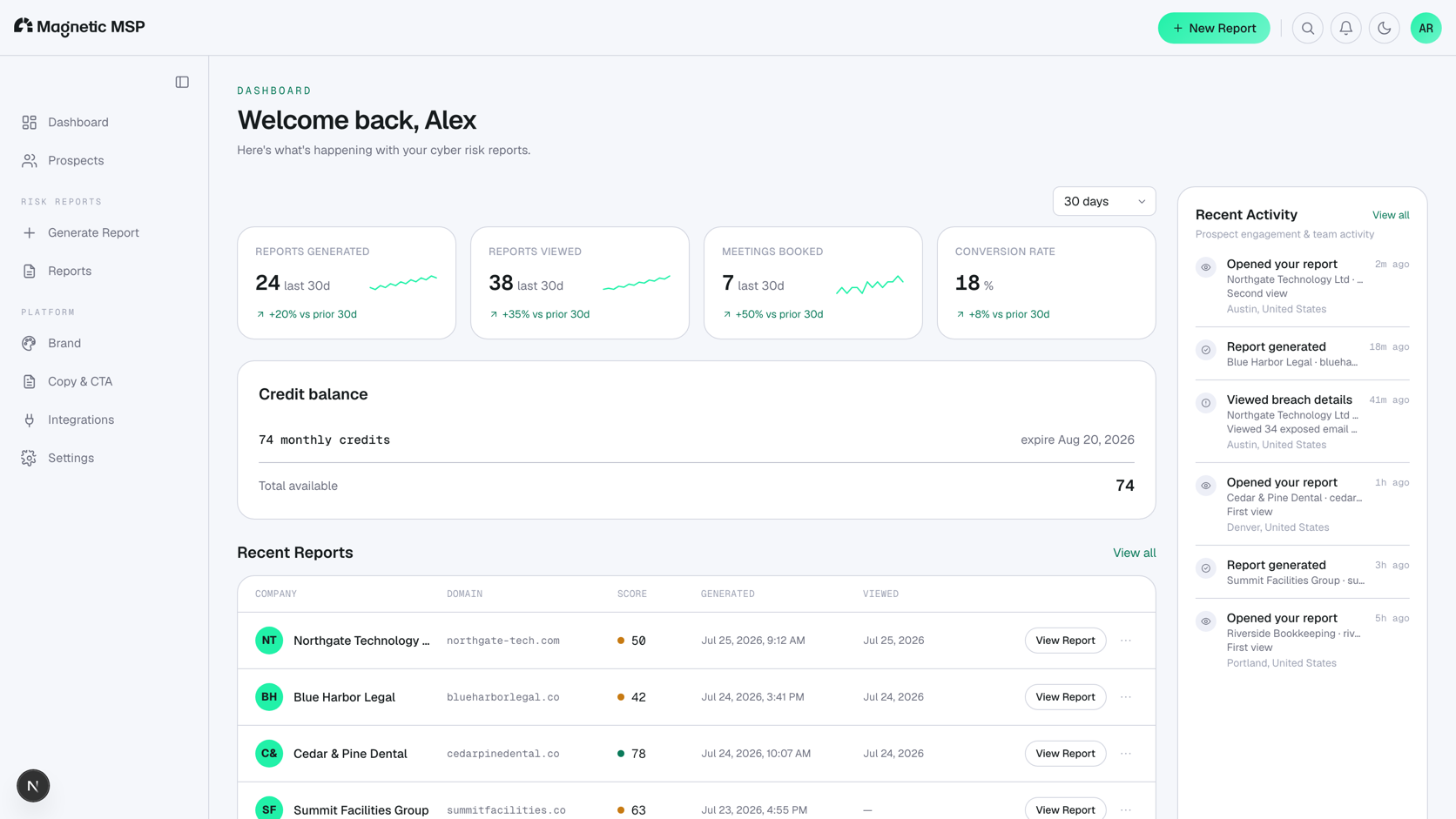Screen dimensions: 1456x819
Task: Sort by the SCORE column header
Action: click(x=632, y=594)
